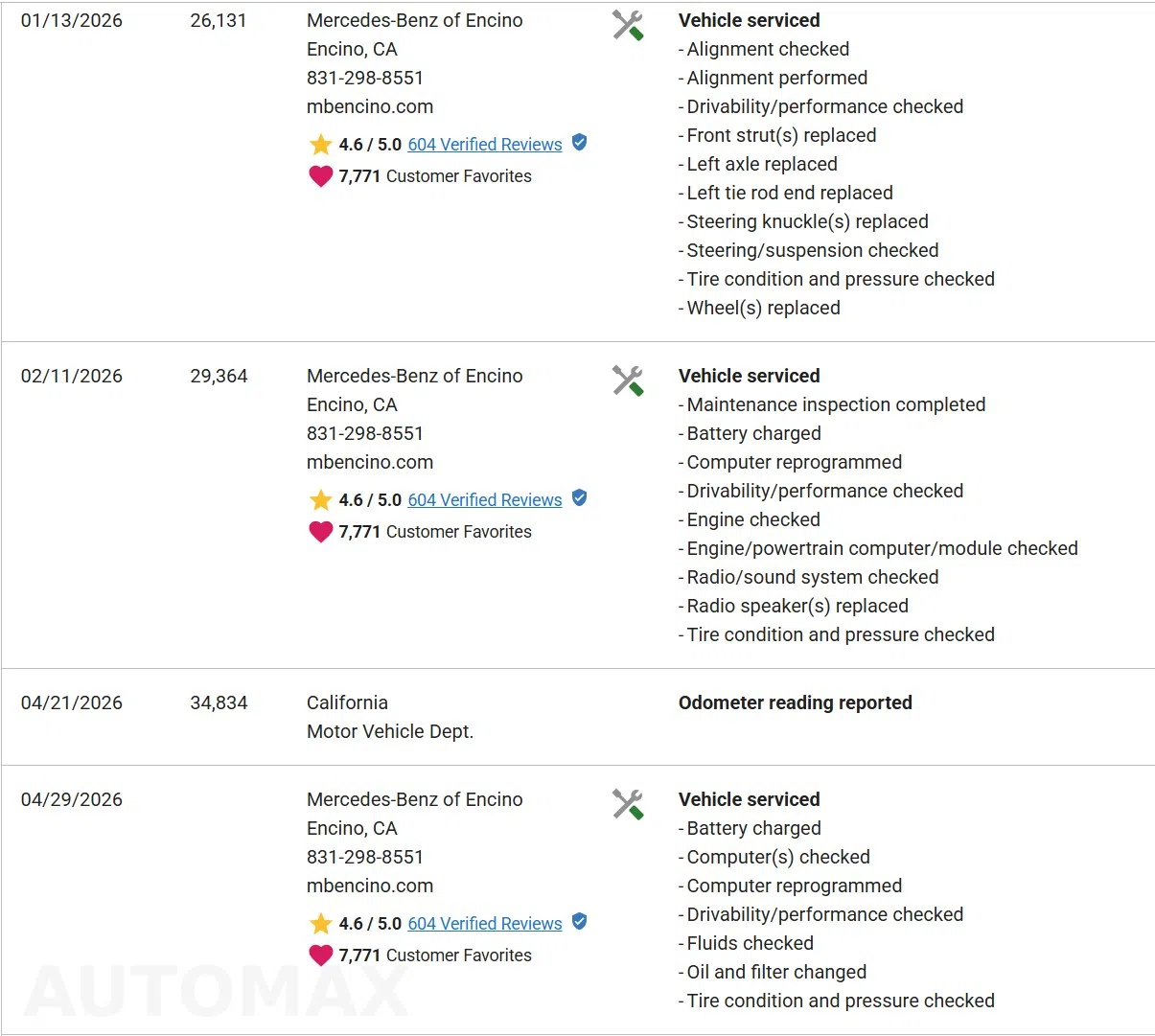Screen dimensions: 1155x1036
Task: Click the verified shield badge in the 01/13/2026 entry
Action: [579, 143]
